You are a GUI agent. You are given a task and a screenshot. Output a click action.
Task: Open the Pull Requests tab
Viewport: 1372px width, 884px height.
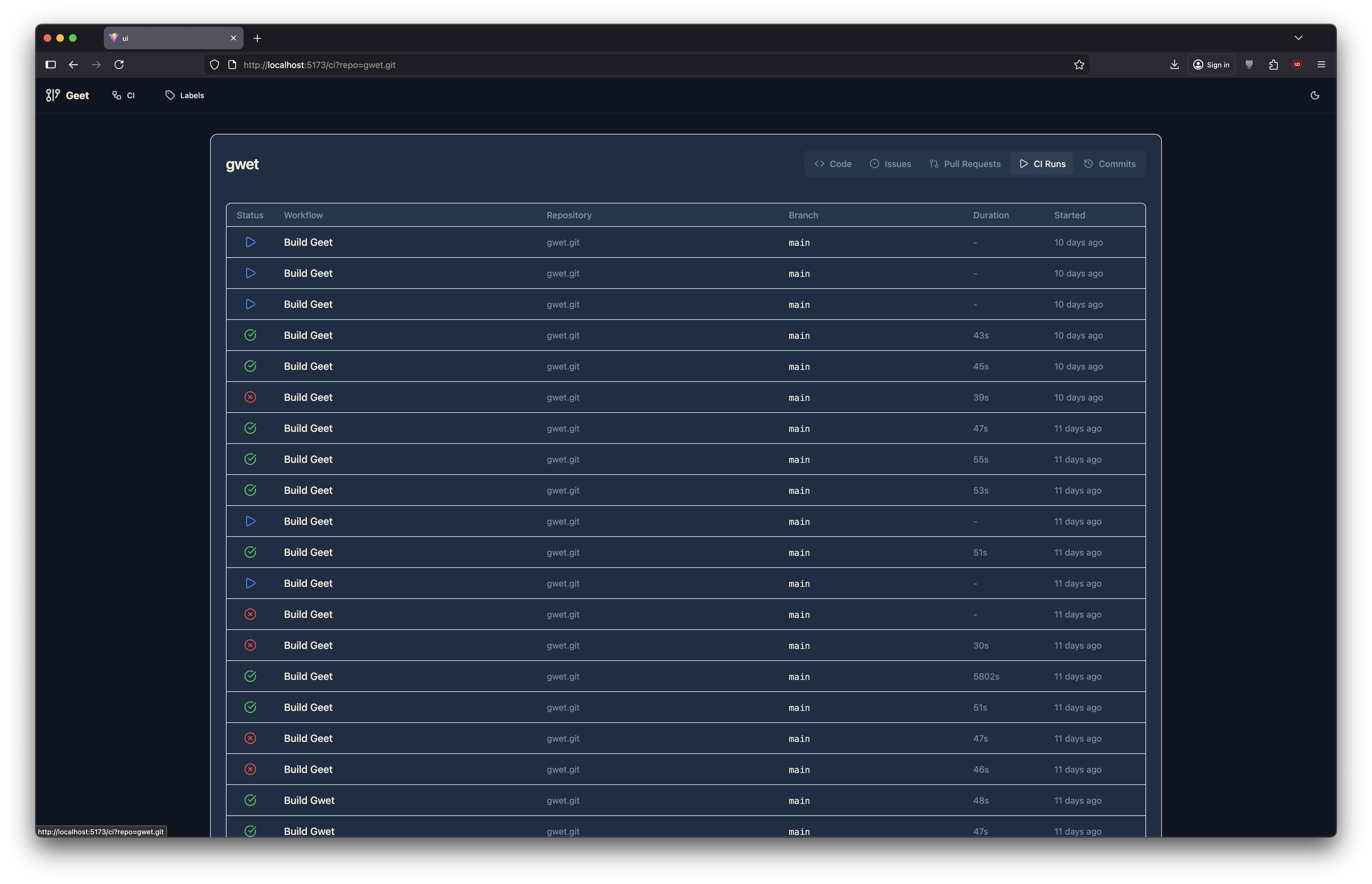point(965,164)
